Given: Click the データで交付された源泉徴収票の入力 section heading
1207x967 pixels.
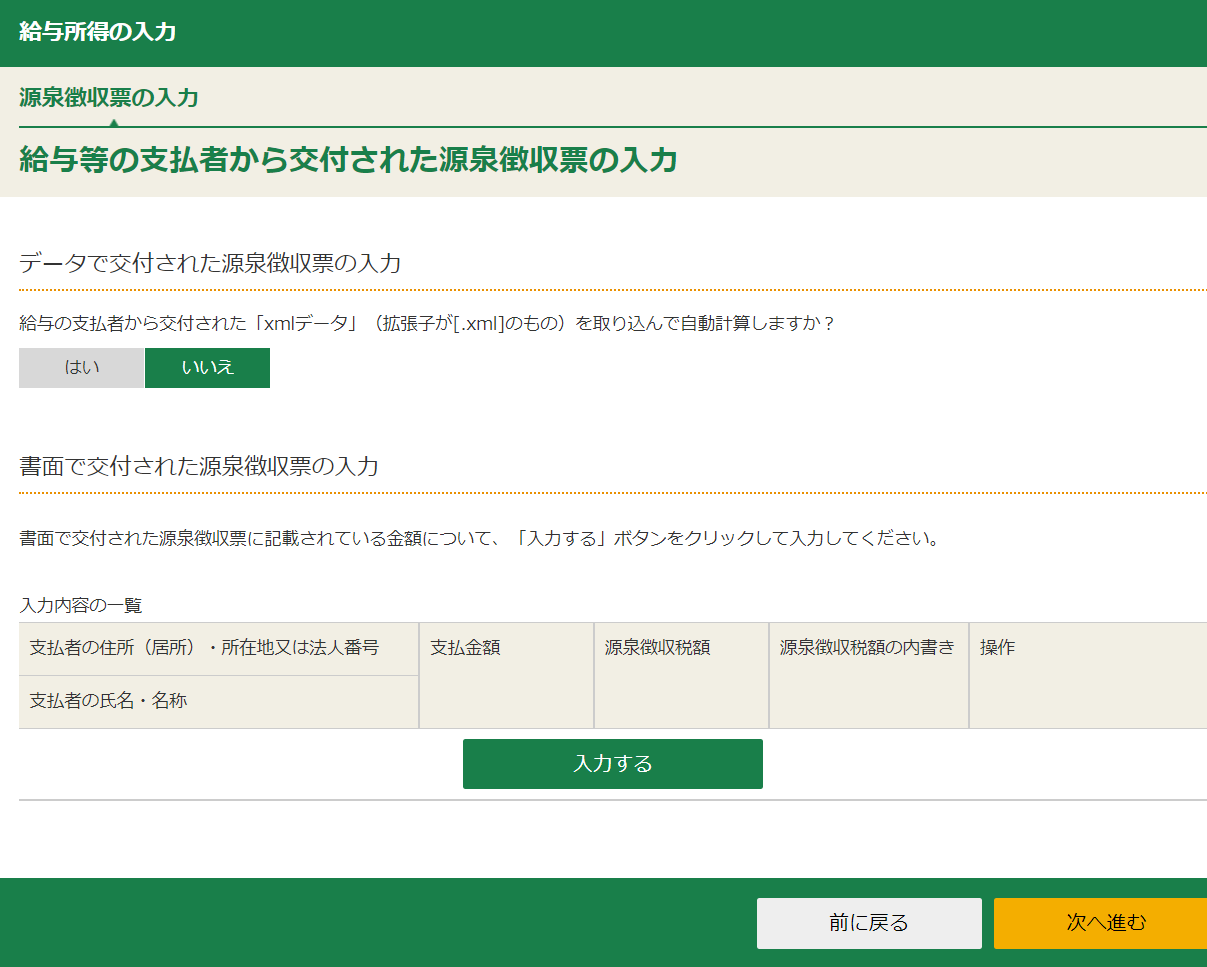Looking at the screenshot, I should click(210, 264).
